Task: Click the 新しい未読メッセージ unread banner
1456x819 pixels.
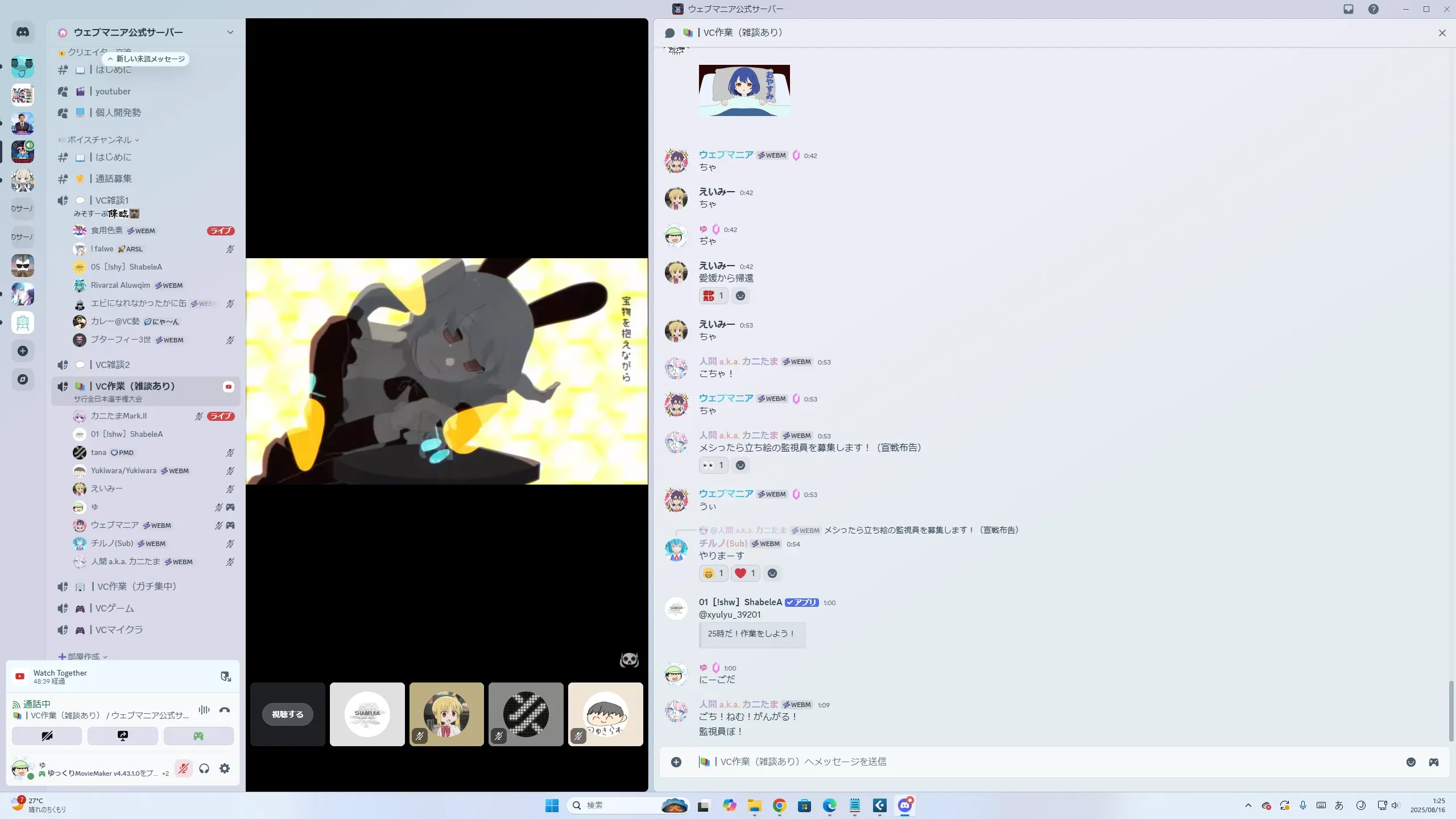Action: click(147, 59)
